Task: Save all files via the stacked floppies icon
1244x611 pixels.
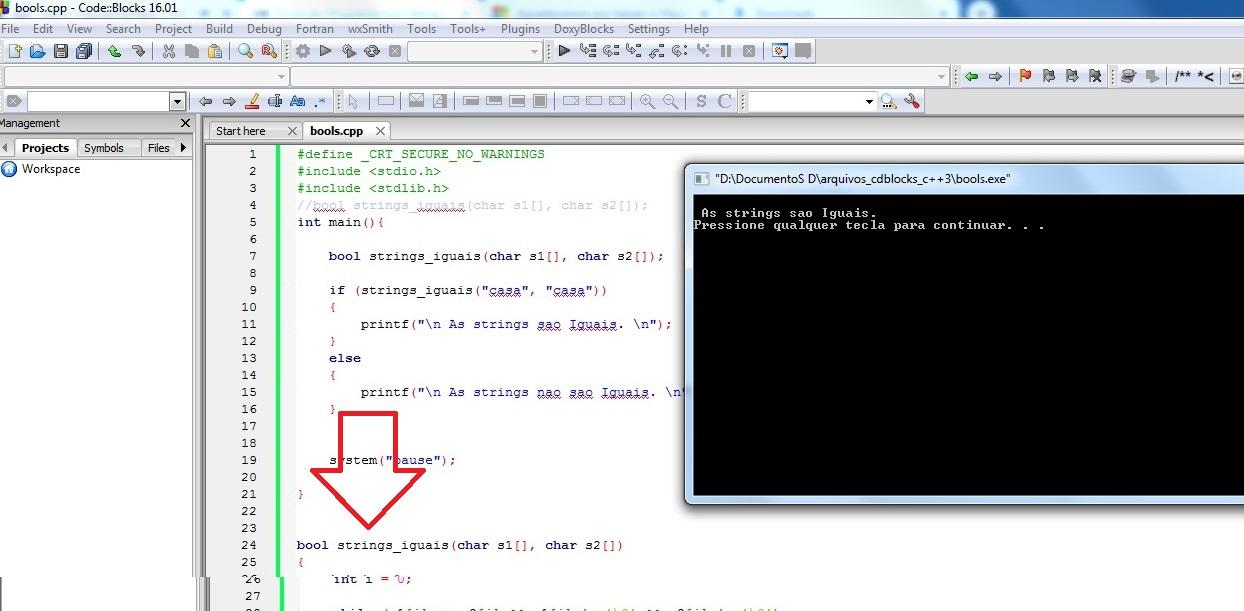Action: 84,51
